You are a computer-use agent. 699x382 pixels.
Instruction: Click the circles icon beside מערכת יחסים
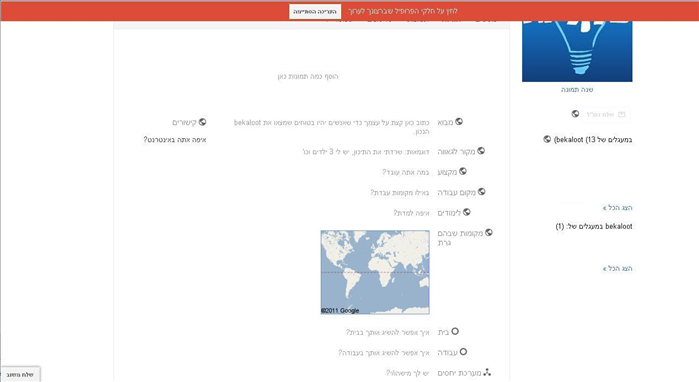[x=487, y=372]
